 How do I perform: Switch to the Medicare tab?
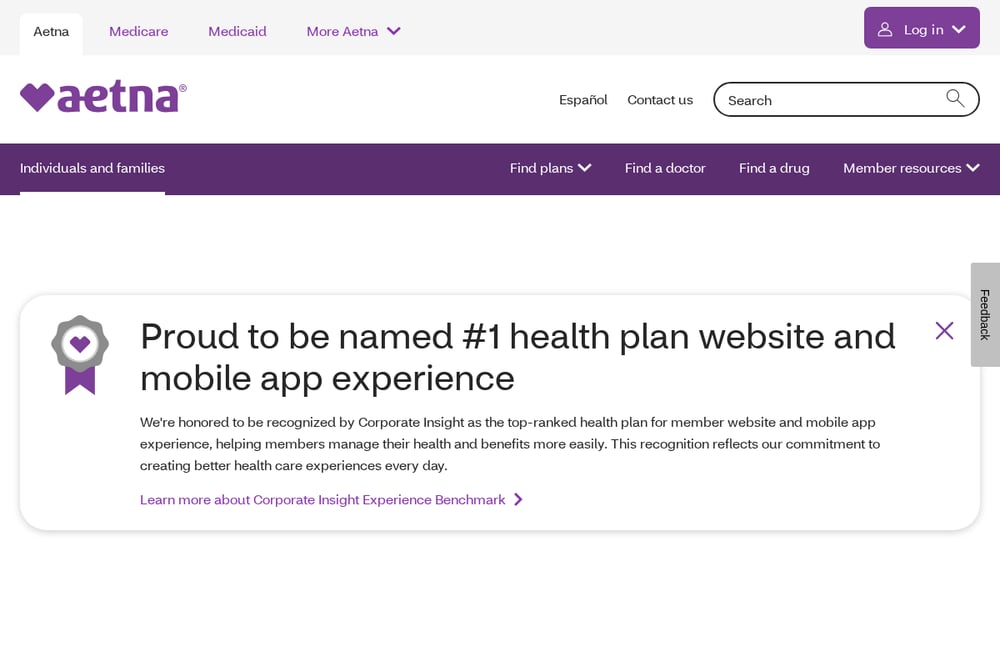coord(138,31)
